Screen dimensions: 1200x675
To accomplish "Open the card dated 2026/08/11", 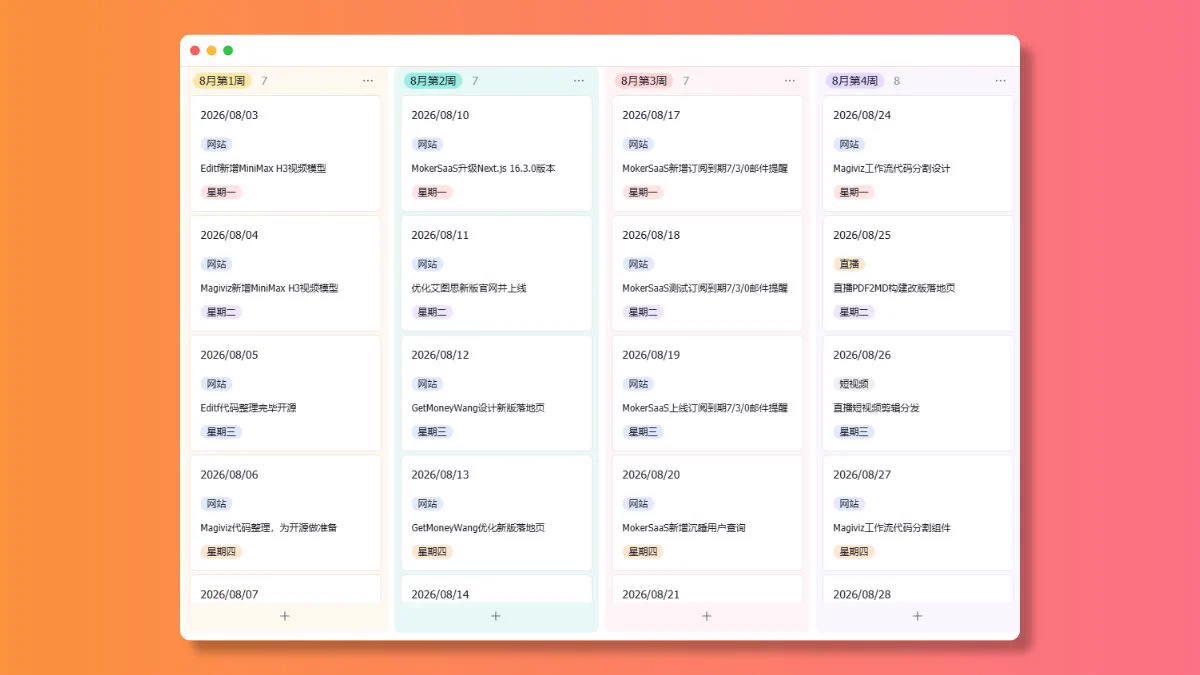I will click(496, 273).
